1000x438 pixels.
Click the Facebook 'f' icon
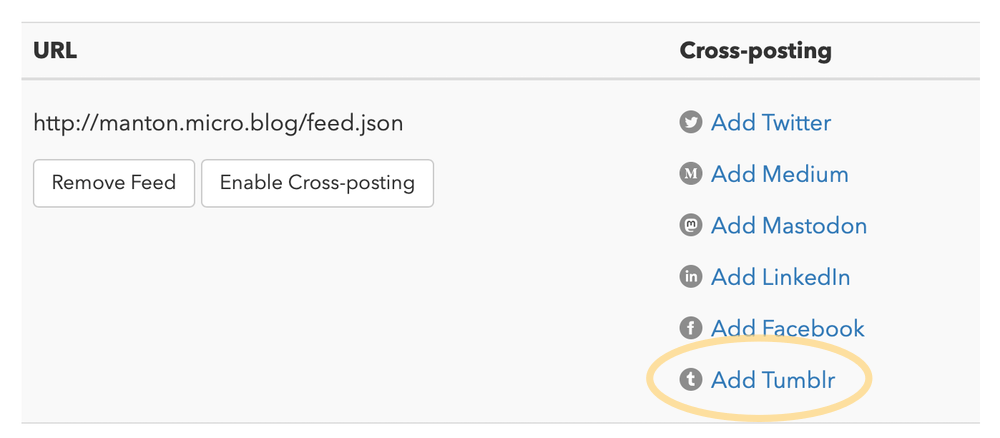point(690,328)
